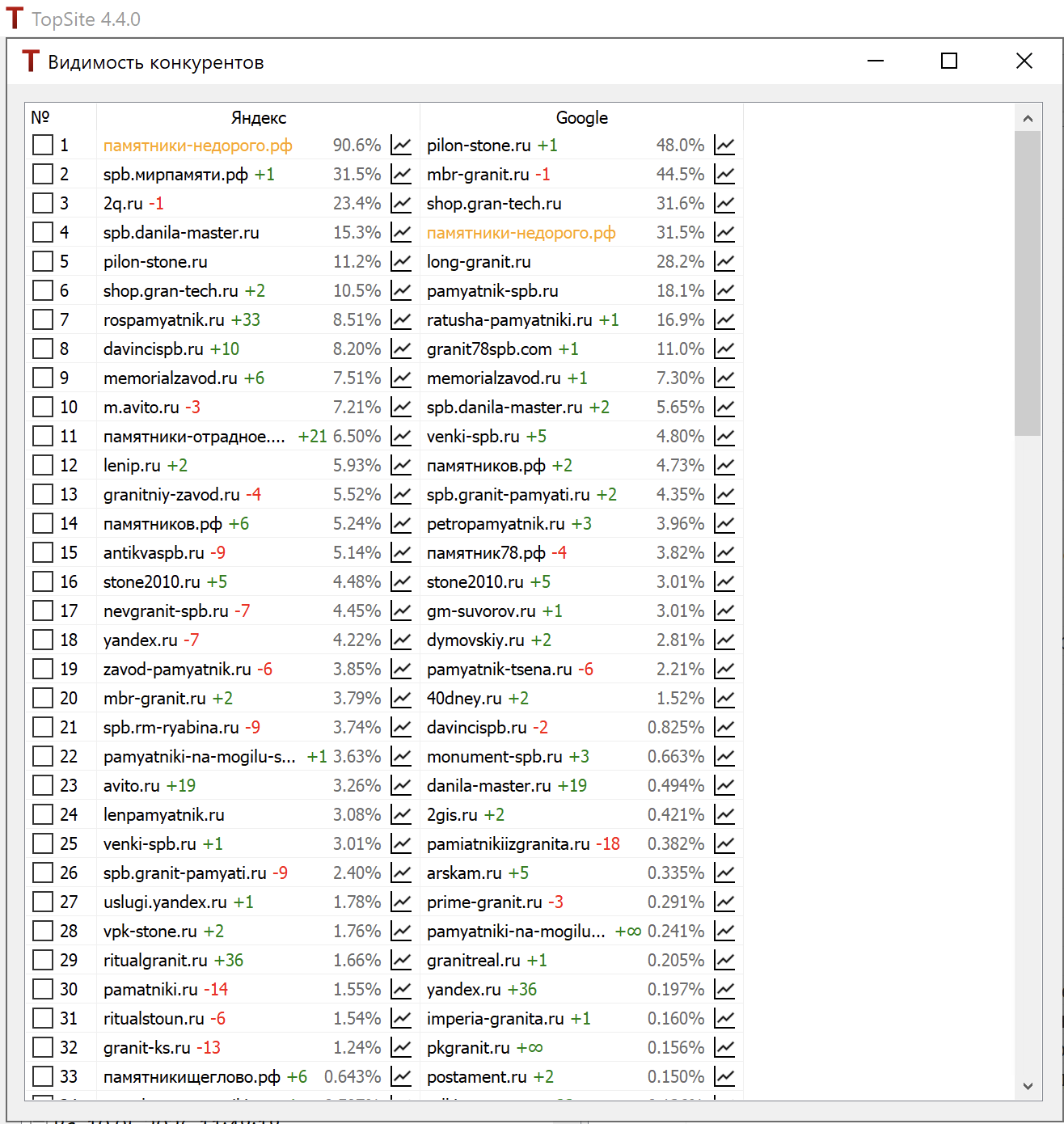1064x1124 pixels.
Task: Select the row 24 checkbox
Action: 43,815
